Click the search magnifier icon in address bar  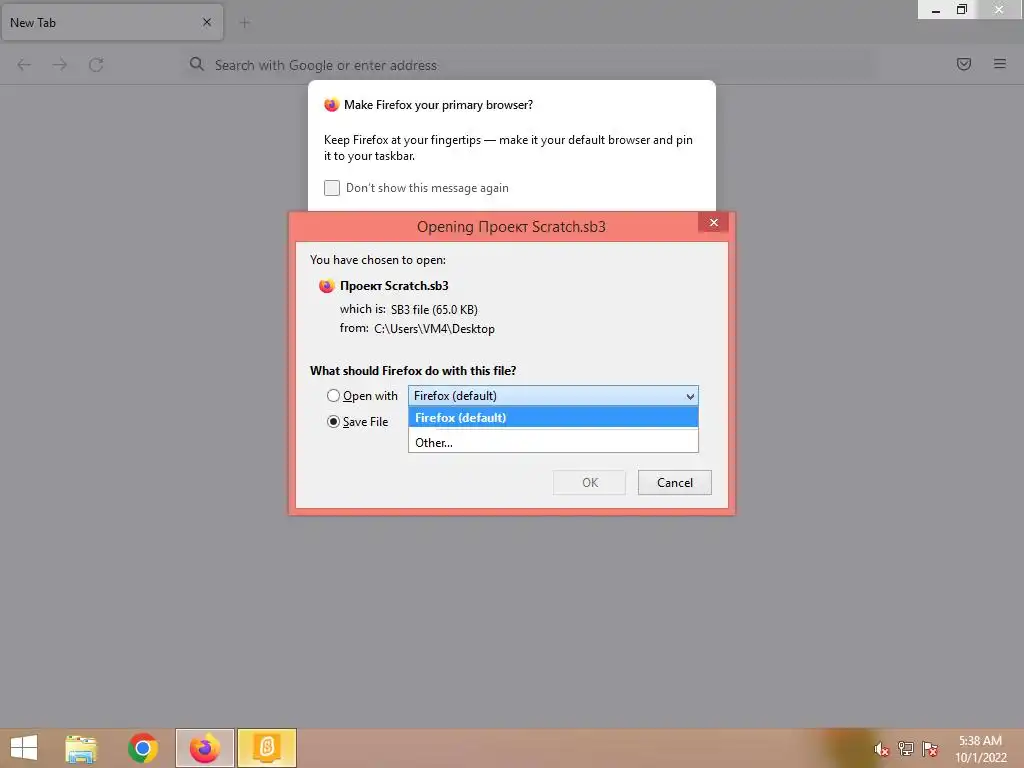coord(197,64)
